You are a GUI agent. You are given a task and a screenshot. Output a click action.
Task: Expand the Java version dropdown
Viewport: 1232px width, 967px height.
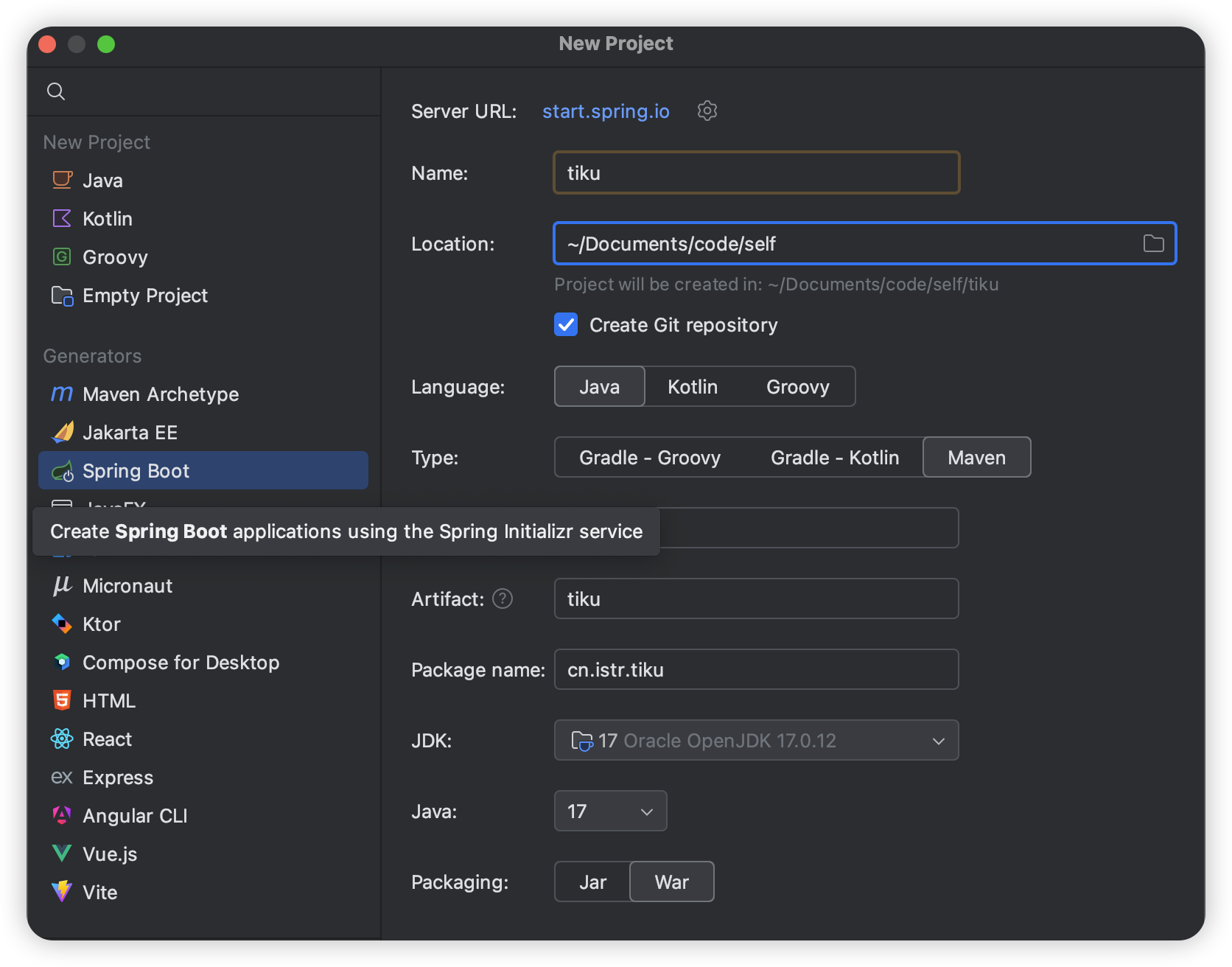610,811
